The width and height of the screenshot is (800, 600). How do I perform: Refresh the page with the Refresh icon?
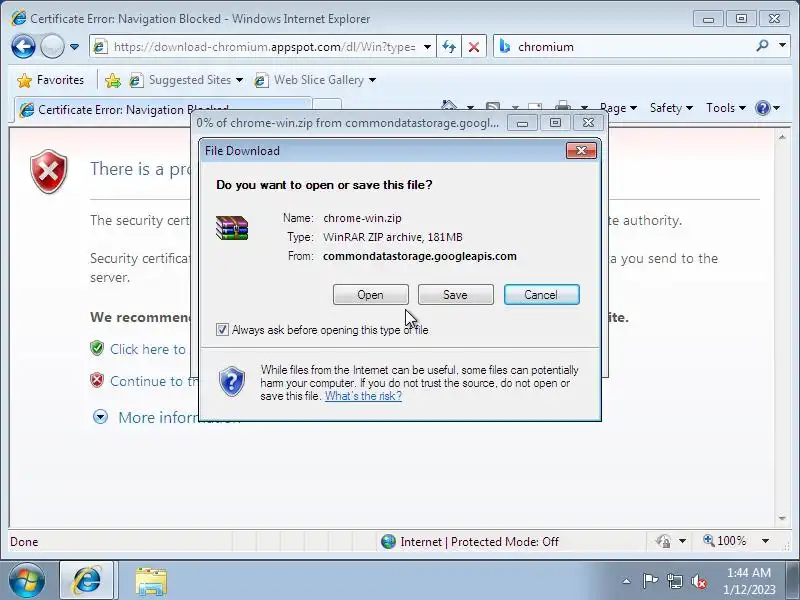point(449,47)
